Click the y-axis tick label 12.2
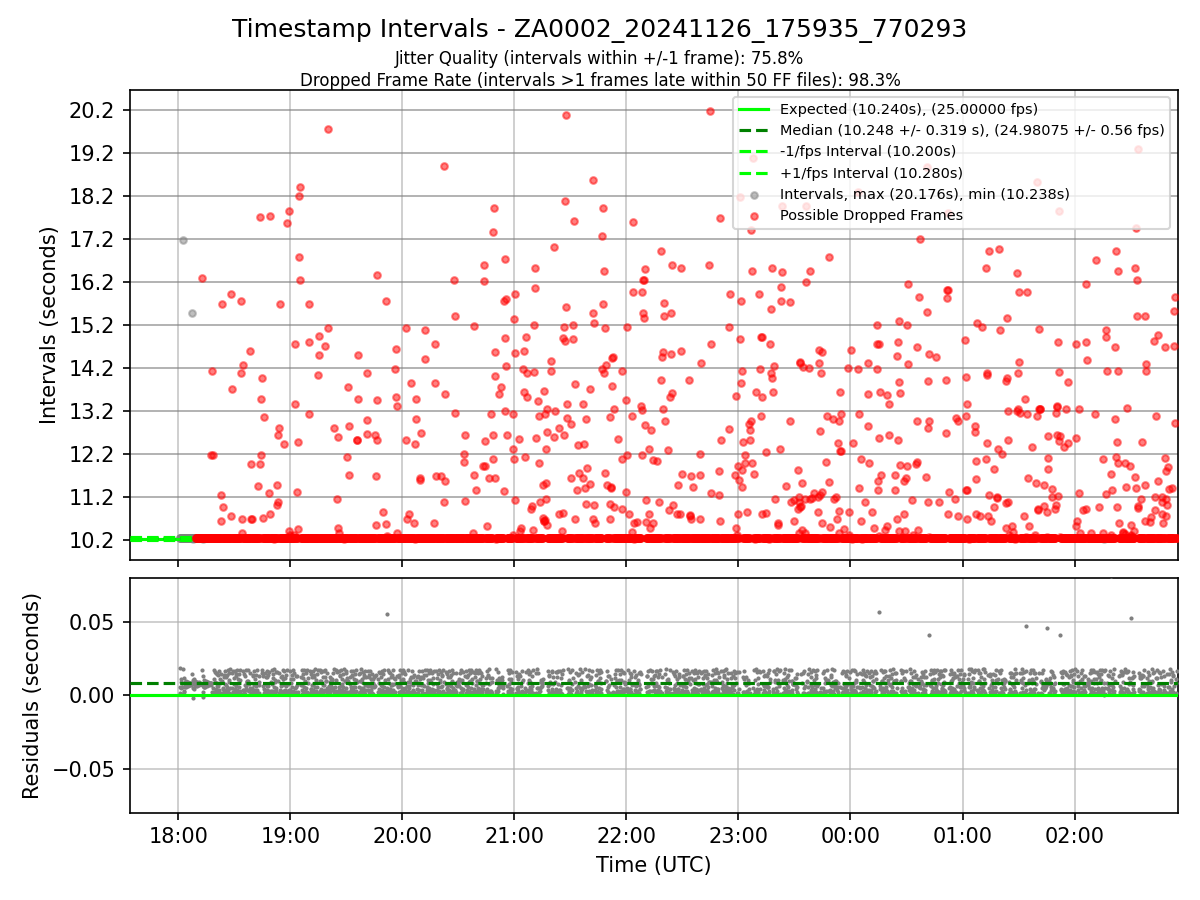Image resolution: width=1200 pixels, height=900 pixels. coord(92,454)
